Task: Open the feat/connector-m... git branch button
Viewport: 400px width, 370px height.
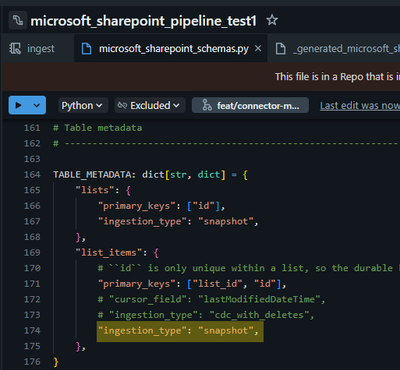Action: point(250,106)
